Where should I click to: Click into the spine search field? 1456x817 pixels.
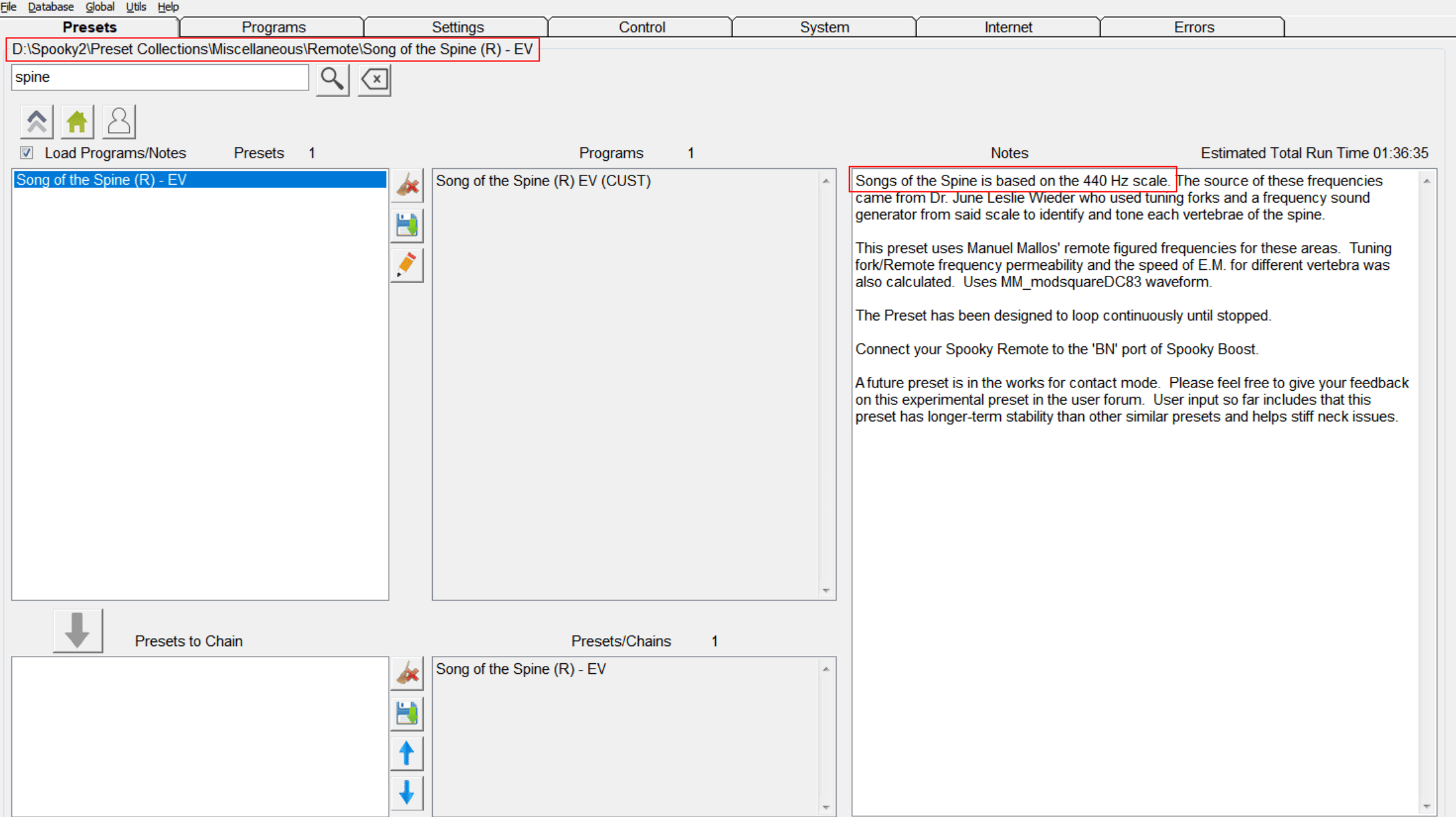[x=160, y=77]
